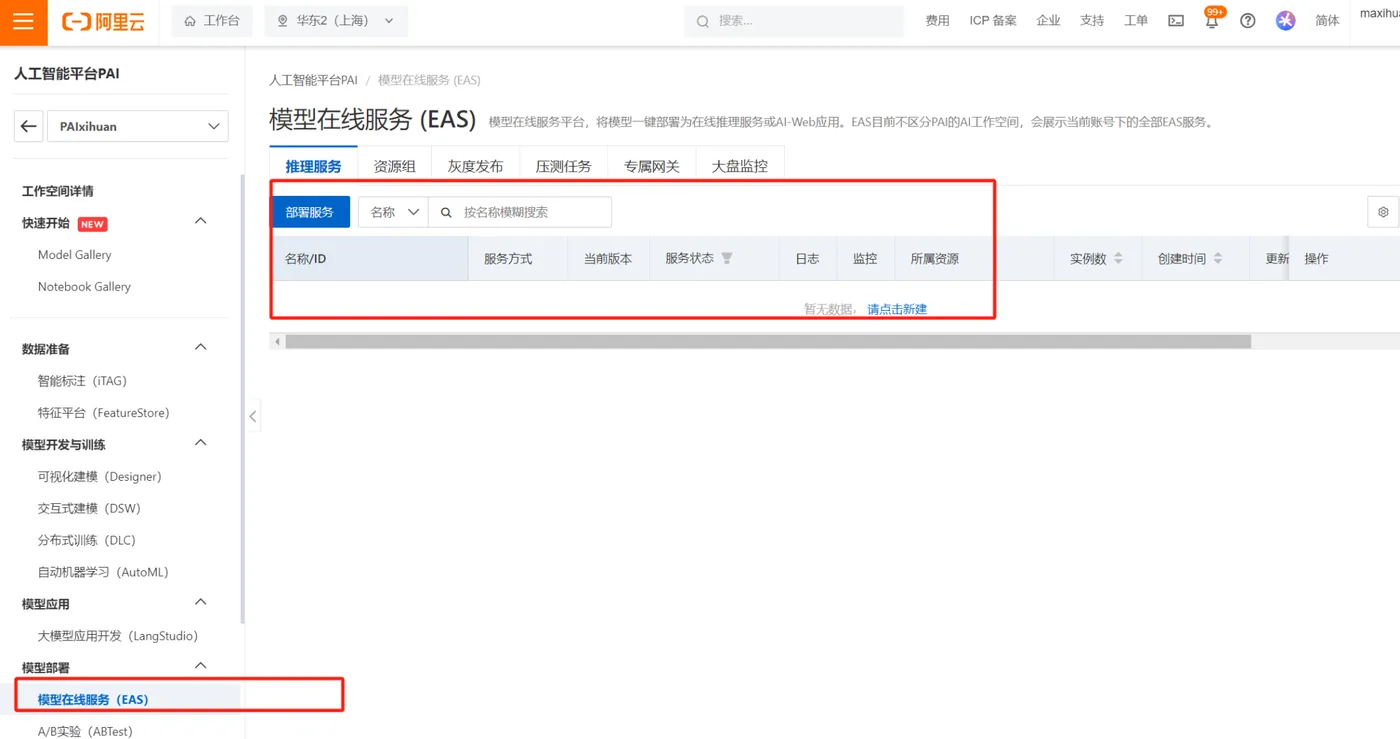Click the 当前版本 column header

[608, 259]
